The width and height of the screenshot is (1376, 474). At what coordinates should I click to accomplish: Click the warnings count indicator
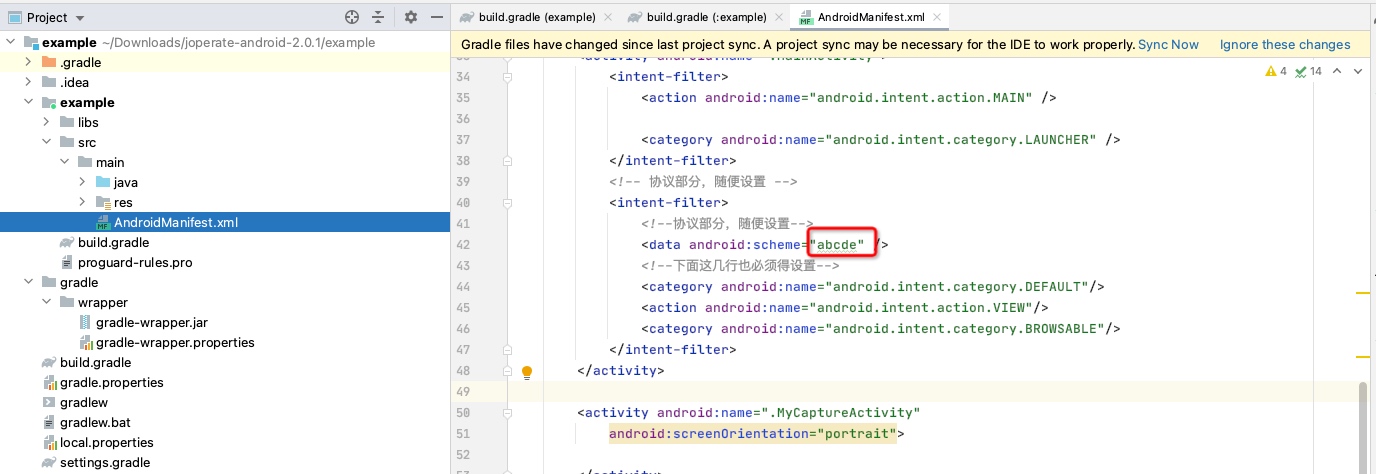(x=1275, y=71)
